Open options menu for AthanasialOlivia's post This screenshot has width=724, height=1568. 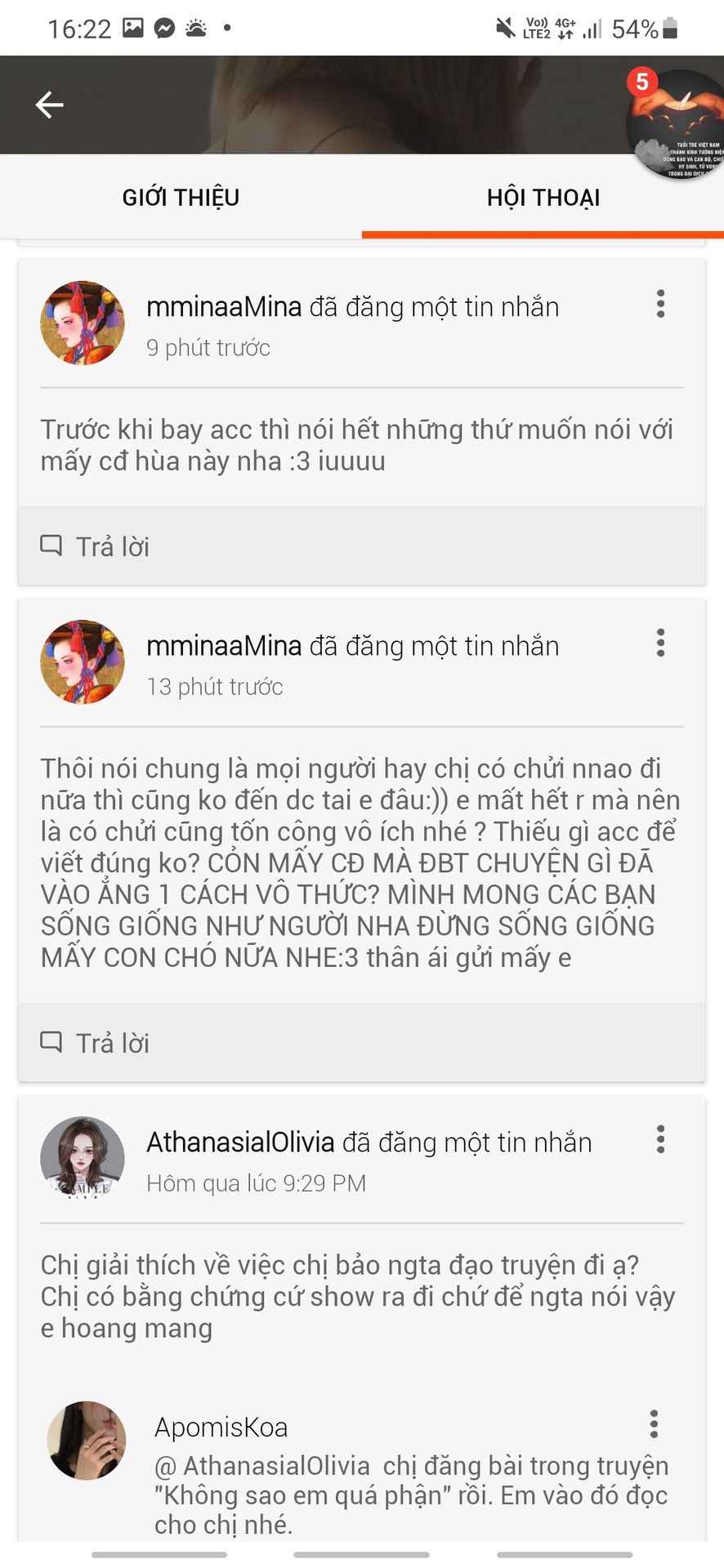[660, 1139]
